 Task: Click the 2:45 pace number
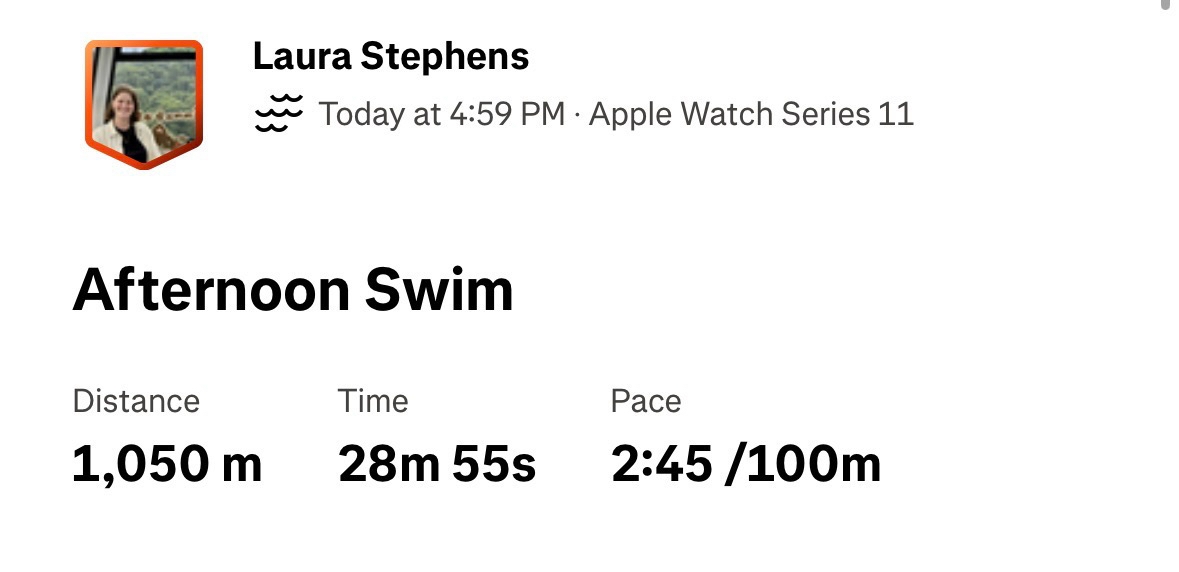click(x=661, y=464)
